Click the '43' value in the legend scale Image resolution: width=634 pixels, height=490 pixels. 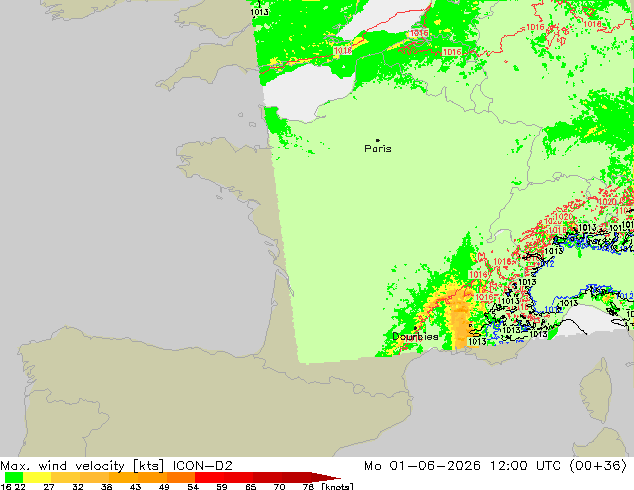[x=135, y=486]
